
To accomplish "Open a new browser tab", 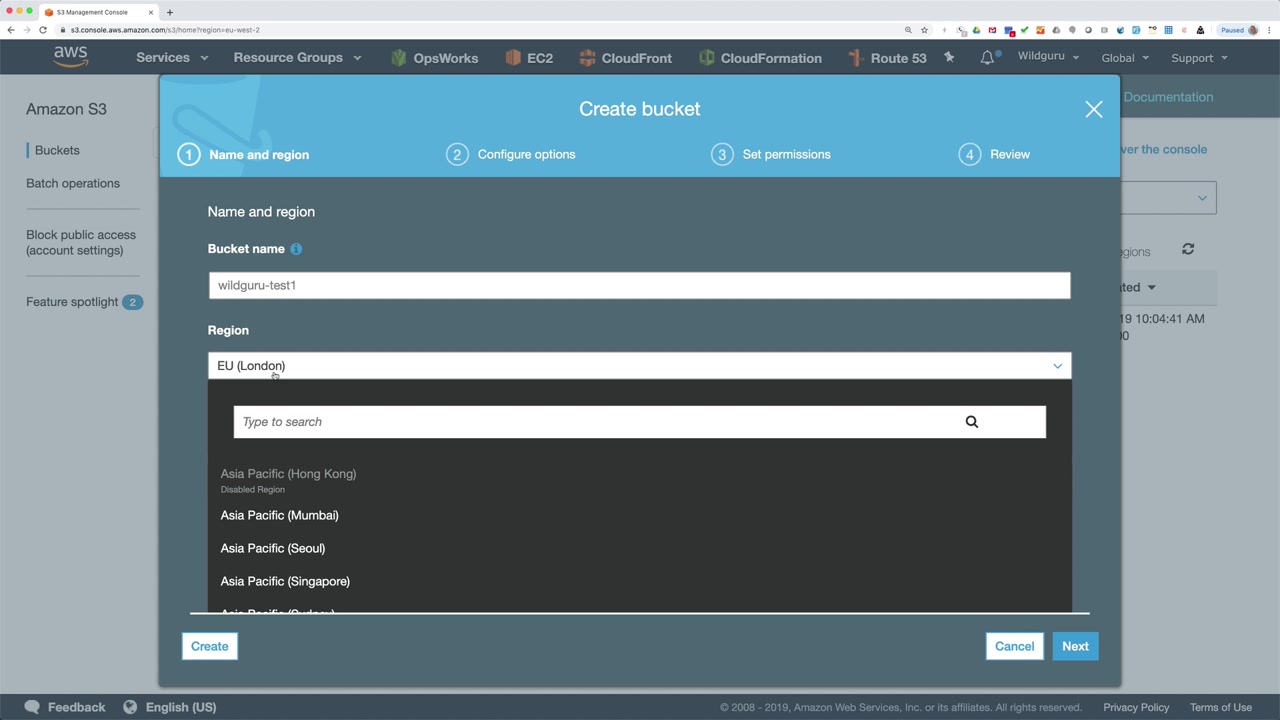I will (170, 12).
